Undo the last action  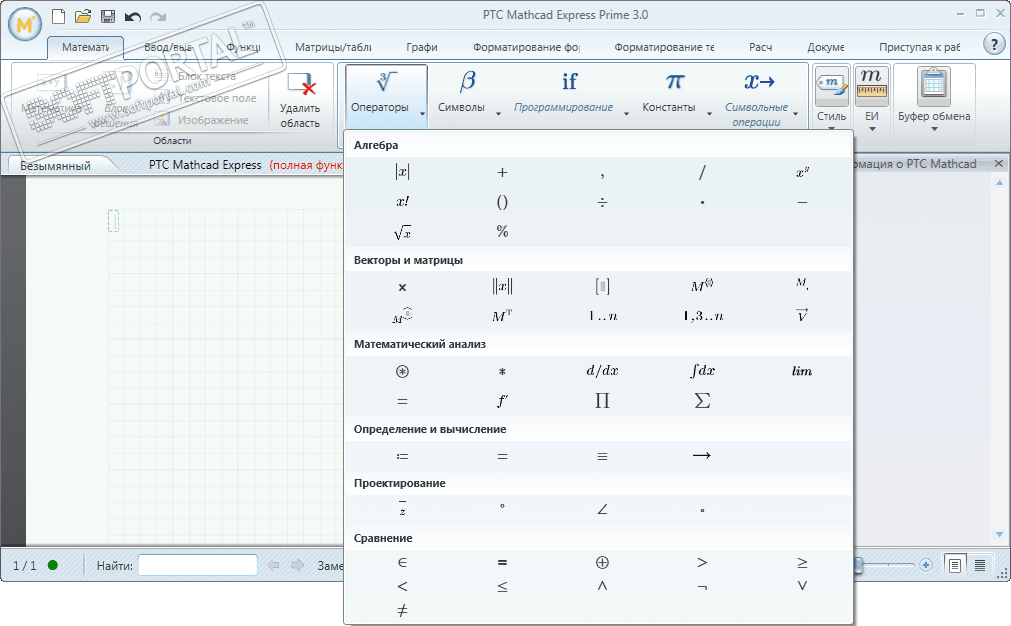click(133, 17)
